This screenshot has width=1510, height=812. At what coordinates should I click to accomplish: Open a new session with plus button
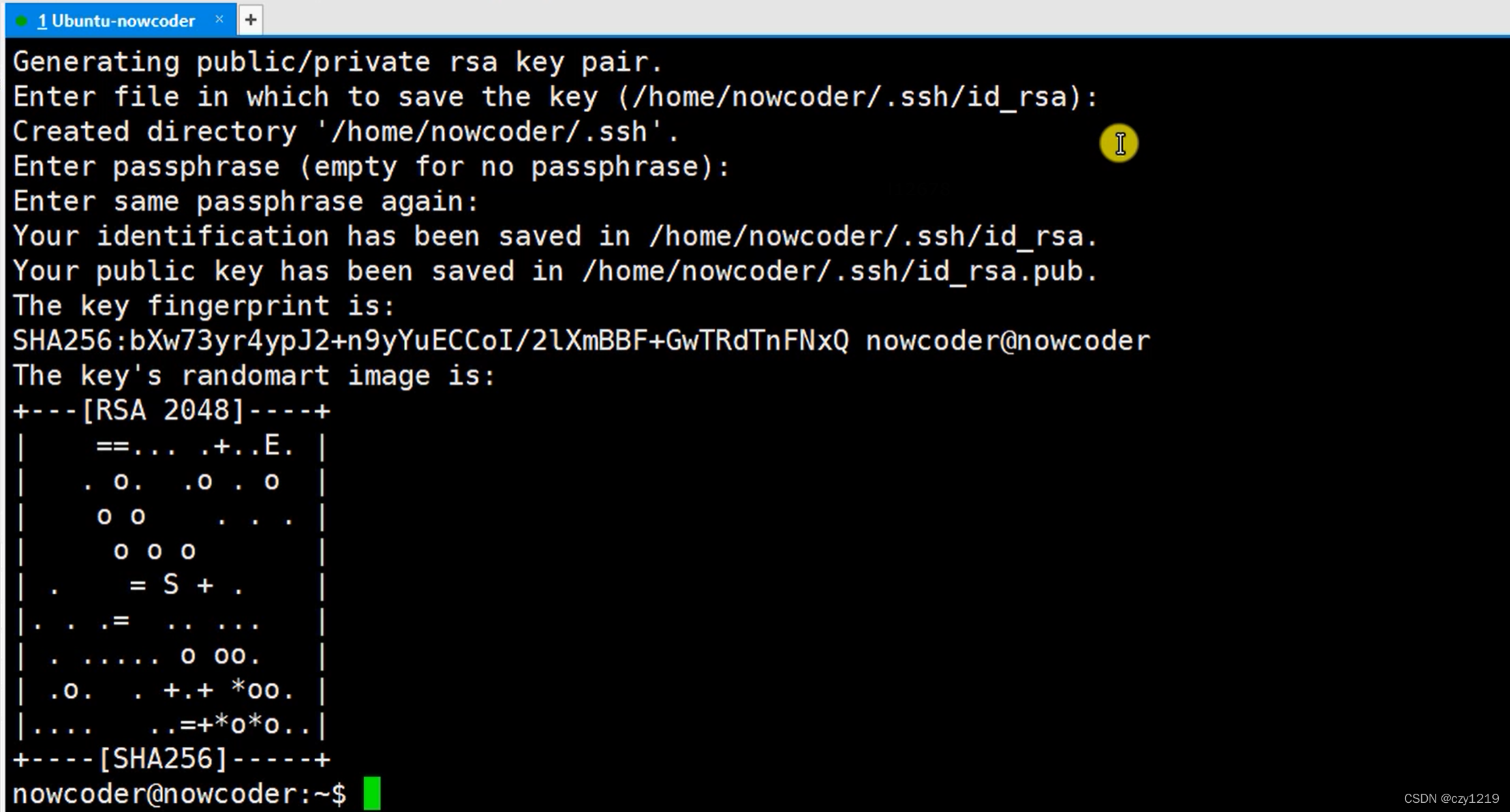251,20
